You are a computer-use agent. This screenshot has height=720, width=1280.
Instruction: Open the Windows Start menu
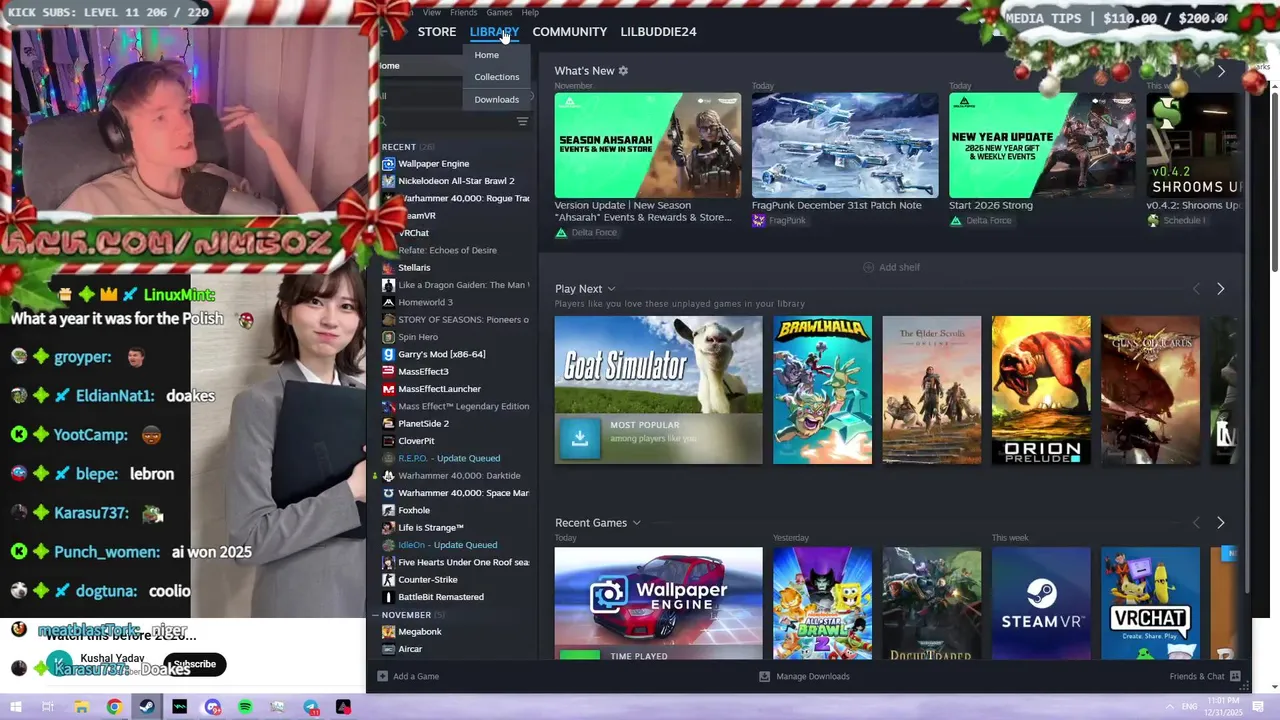(x=16, y=707)
